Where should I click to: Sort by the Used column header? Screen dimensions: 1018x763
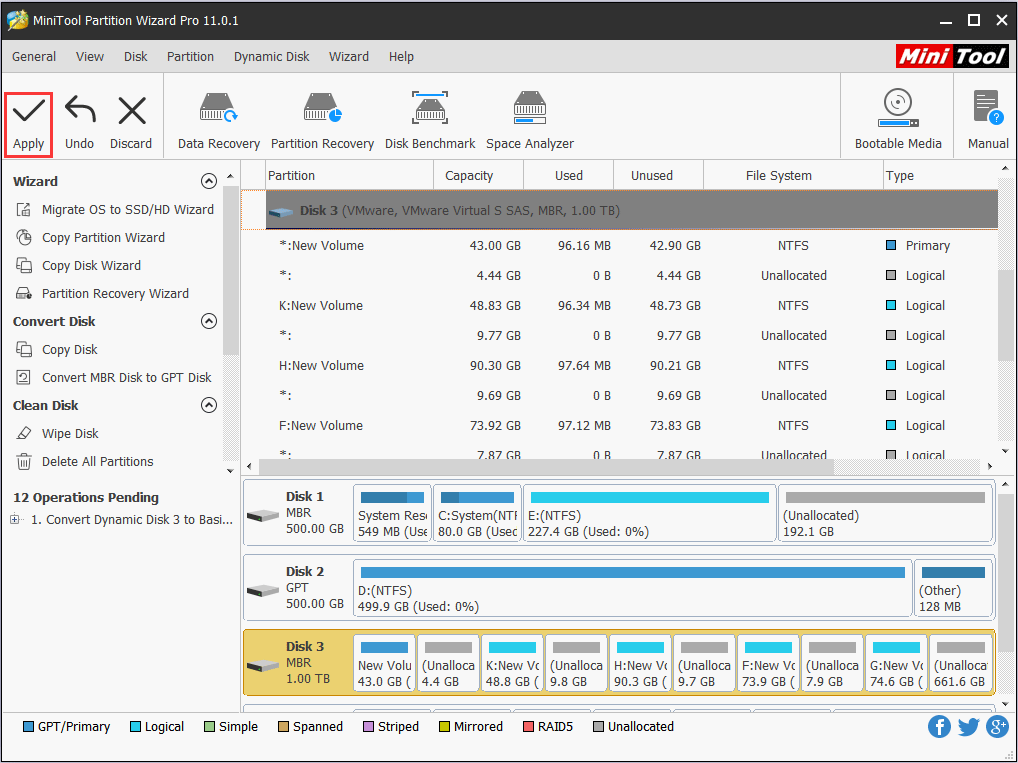pos(569,175)
